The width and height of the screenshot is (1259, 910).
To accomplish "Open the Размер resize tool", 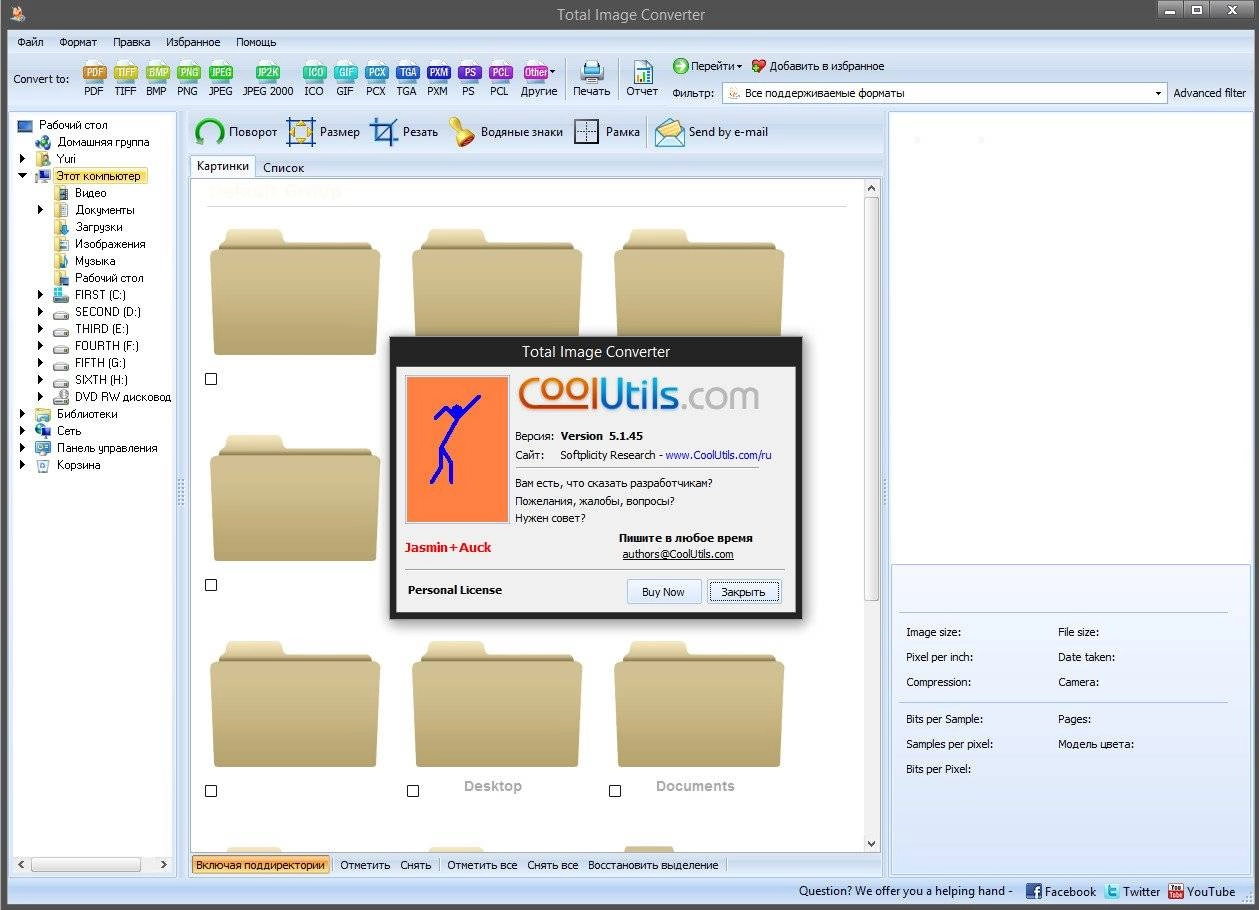I will coord(323,132).
